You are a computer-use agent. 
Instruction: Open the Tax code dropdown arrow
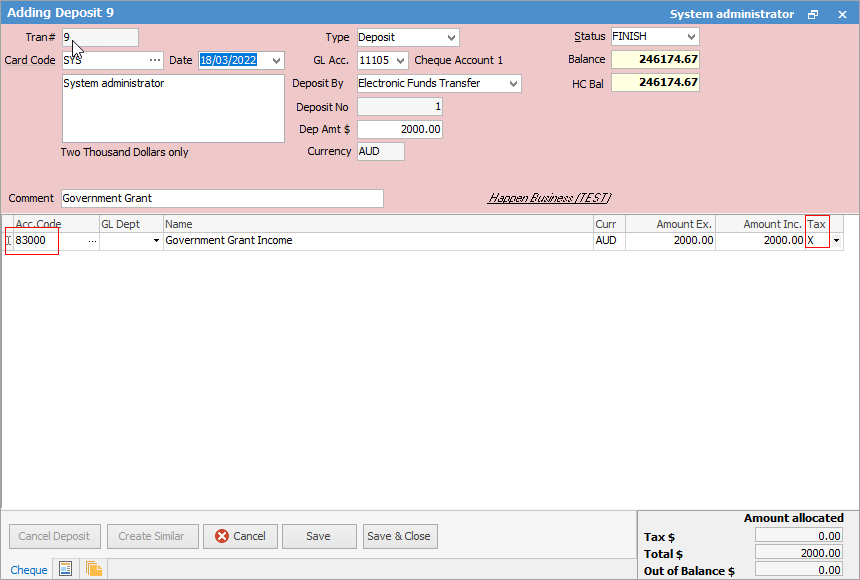(836, 240)
